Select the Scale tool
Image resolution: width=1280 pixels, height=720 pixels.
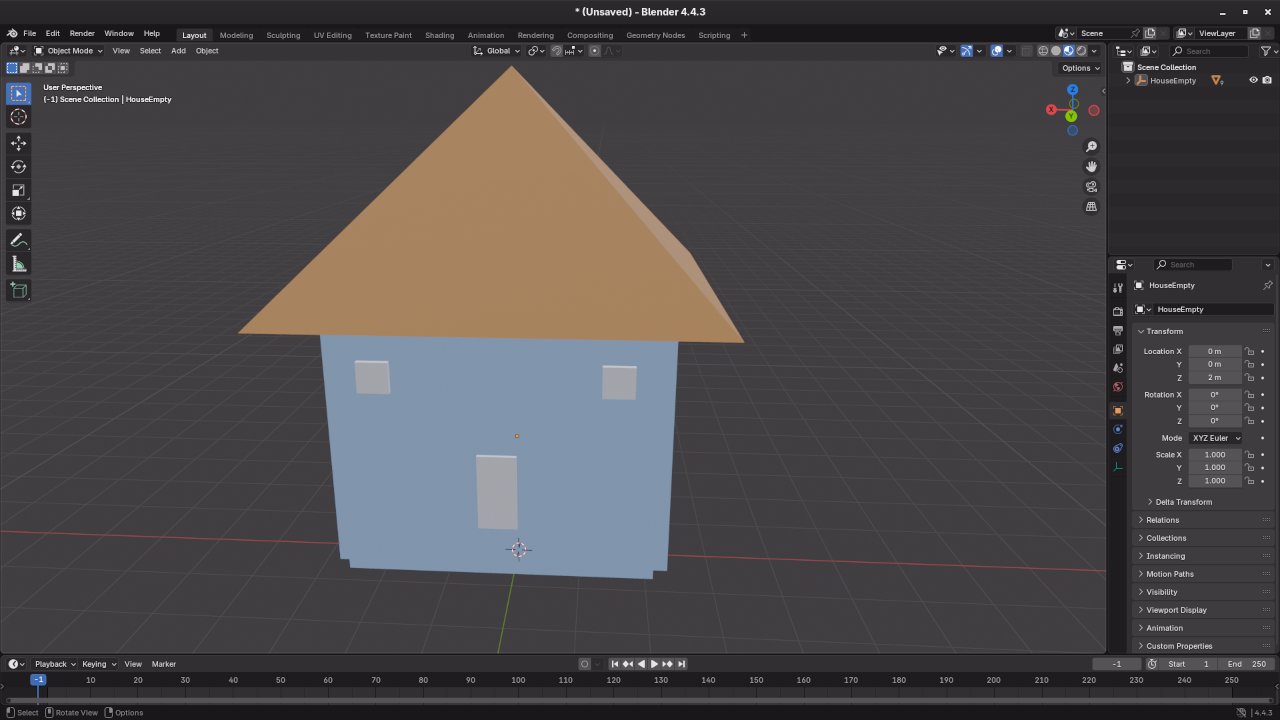(x=18, y=190)
